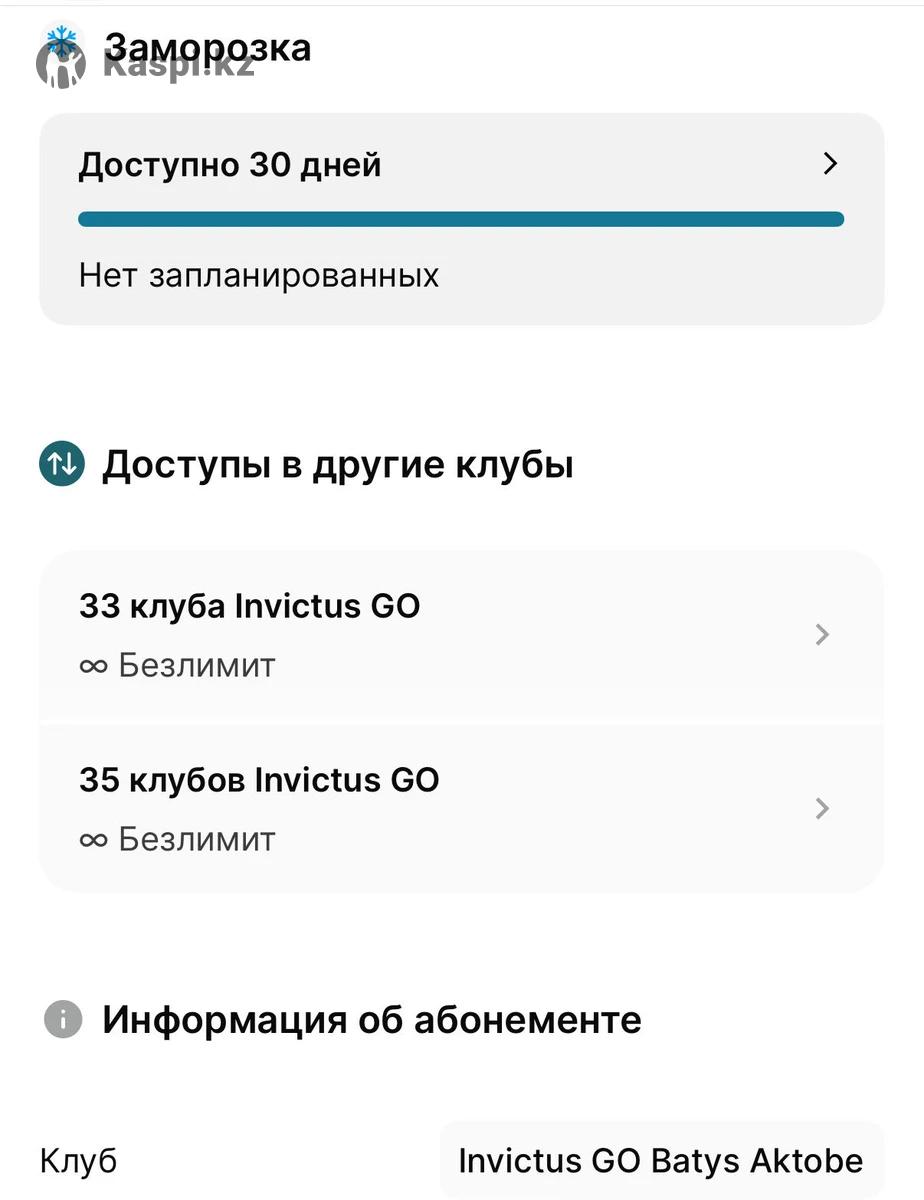This screenshot has width=924, height=1200.
Task: Tap the Заморозка section heading
Action: click(x=208, y=46)
